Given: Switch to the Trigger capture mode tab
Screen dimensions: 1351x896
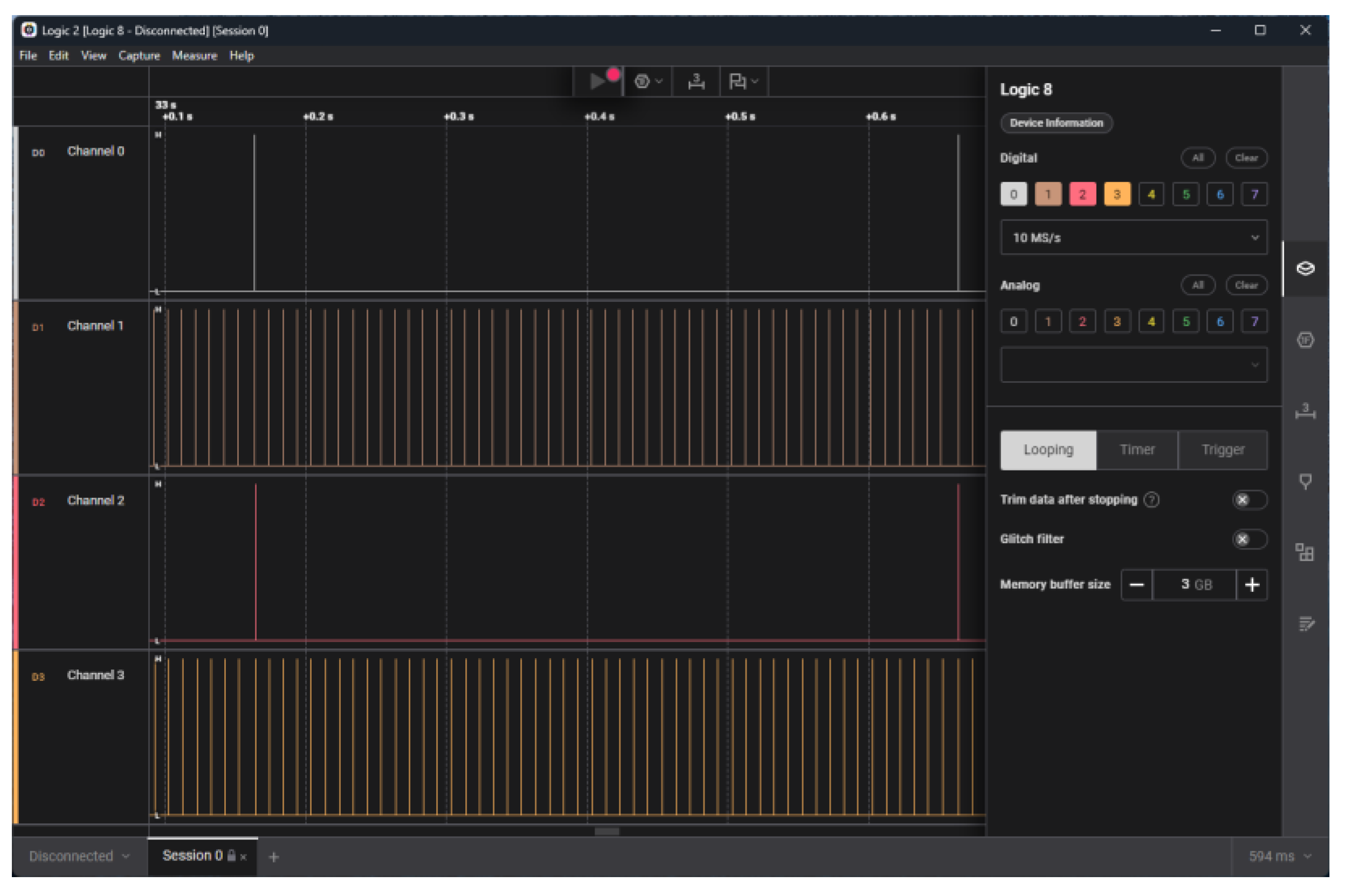Looking at the screenshot, I should [1223, 450].
